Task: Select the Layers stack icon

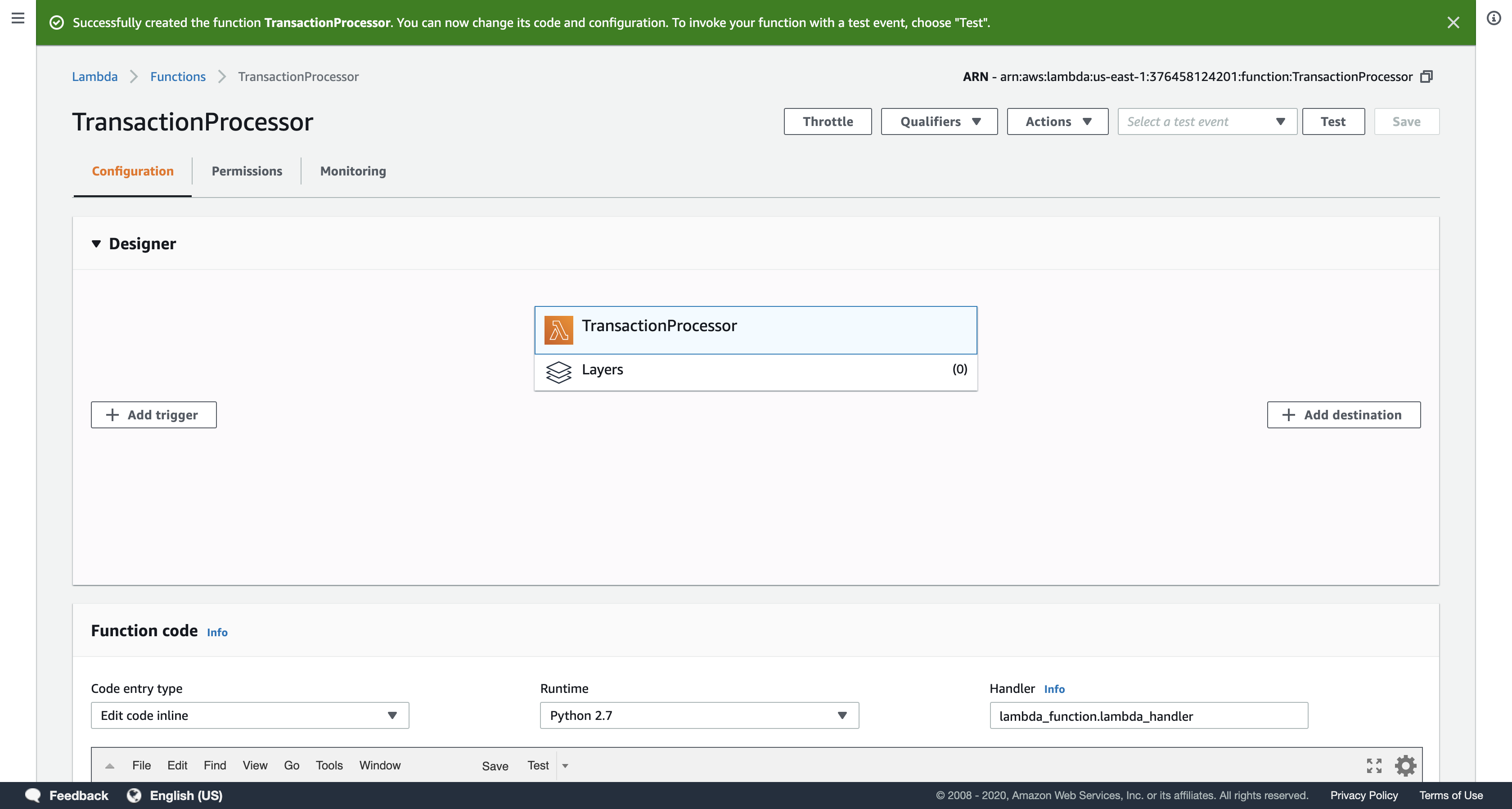Action: (558, 372)
